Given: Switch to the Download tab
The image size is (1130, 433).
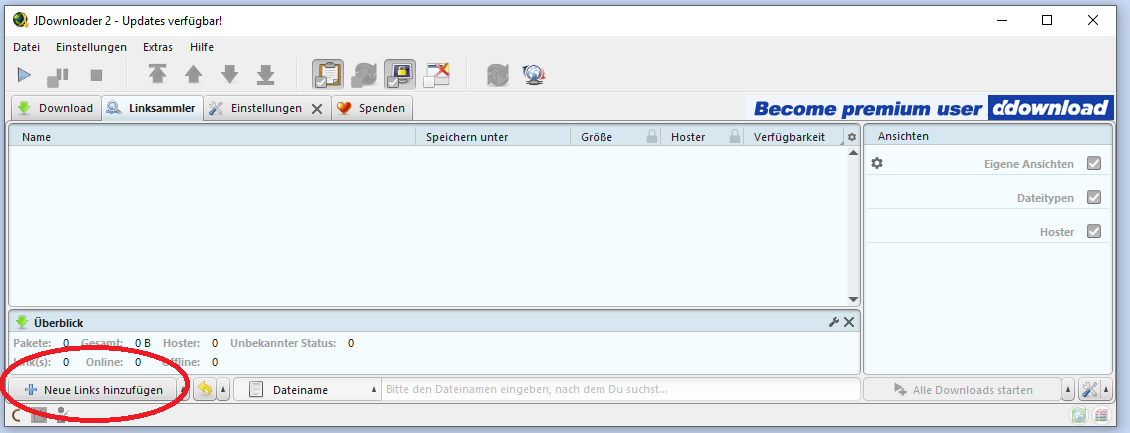Looking at the screenshot, I should (56, 108).
